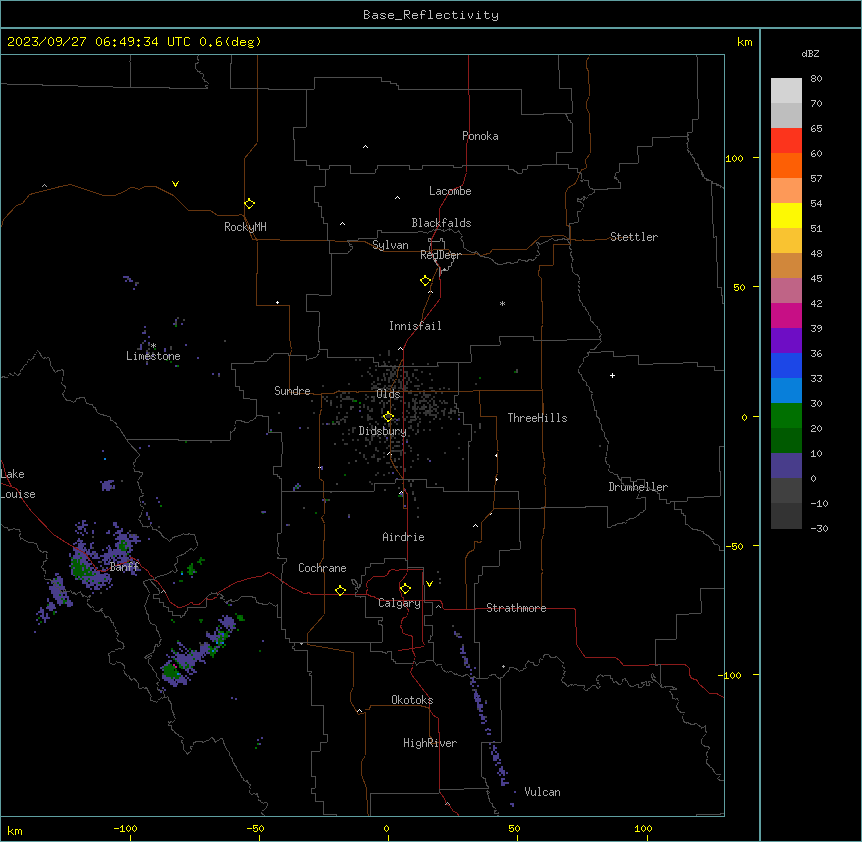This screenshot has width=862, height=842.
Task: Click the Banff label
Action: (124, 567)
